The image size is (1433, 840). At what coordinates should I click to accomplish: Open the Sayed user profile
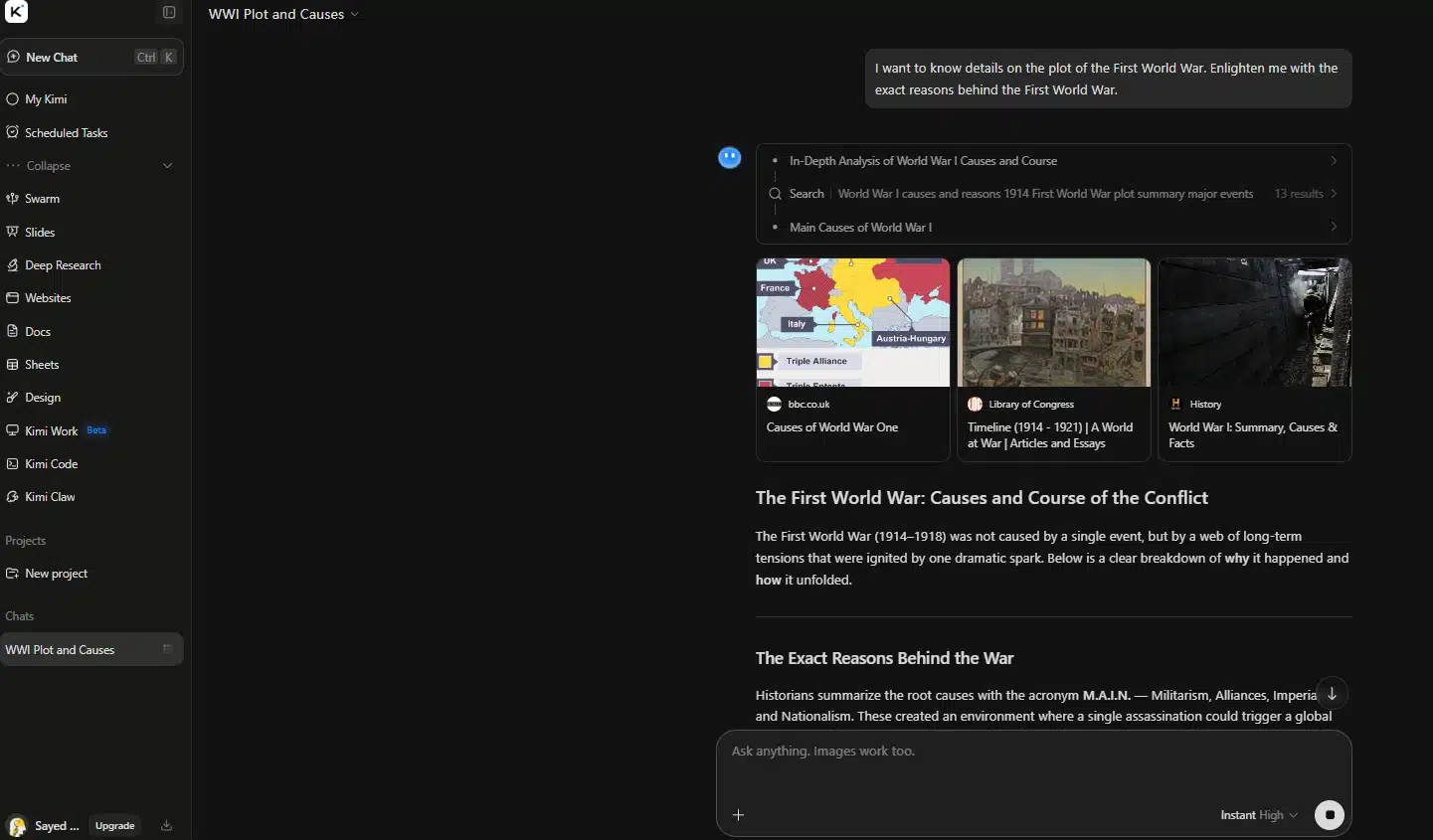click(x=44, y=826)
